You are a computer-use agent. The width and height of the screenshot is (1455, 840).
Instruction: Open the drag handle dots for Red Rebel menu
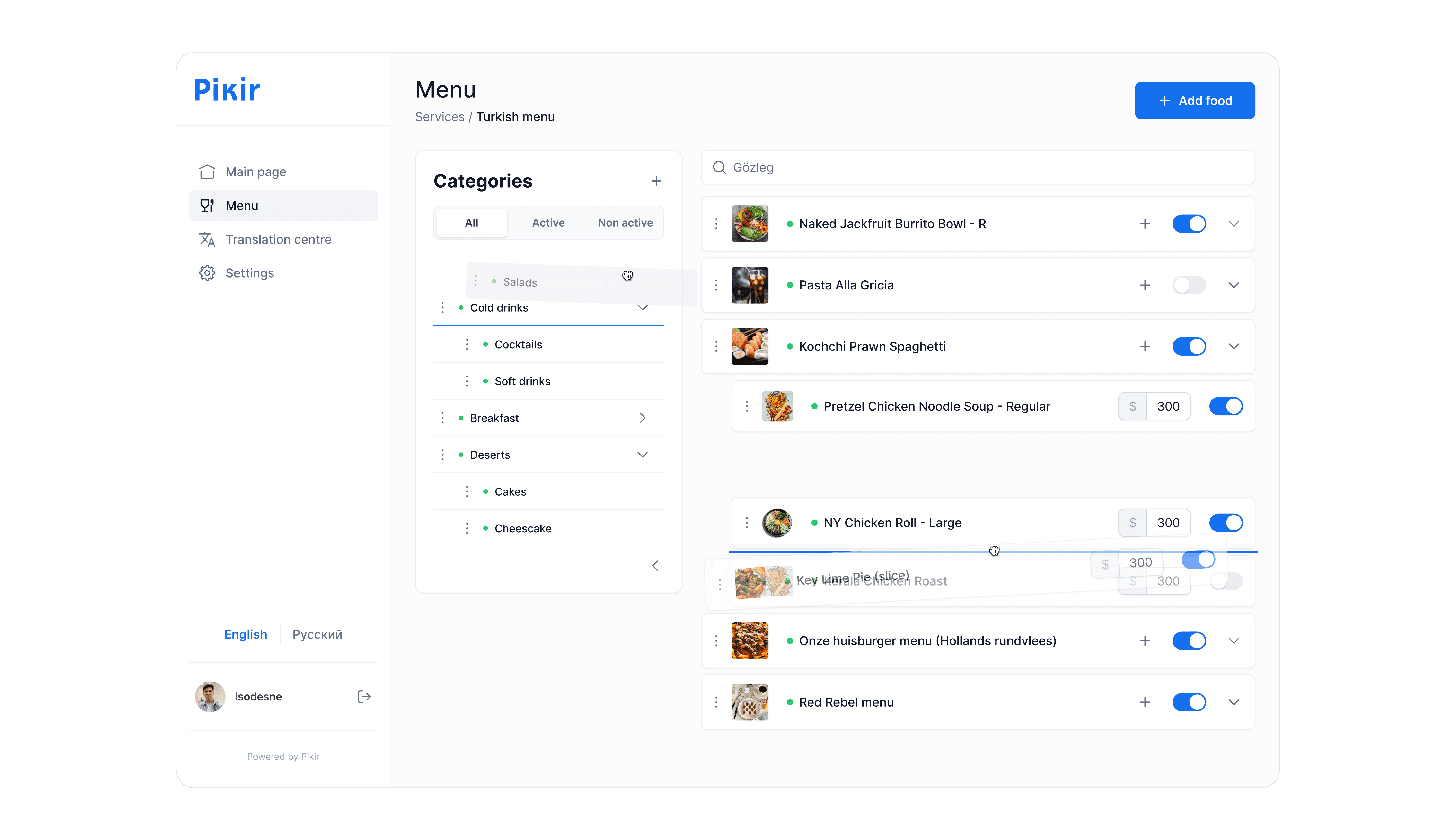click(x=716, y=702)
